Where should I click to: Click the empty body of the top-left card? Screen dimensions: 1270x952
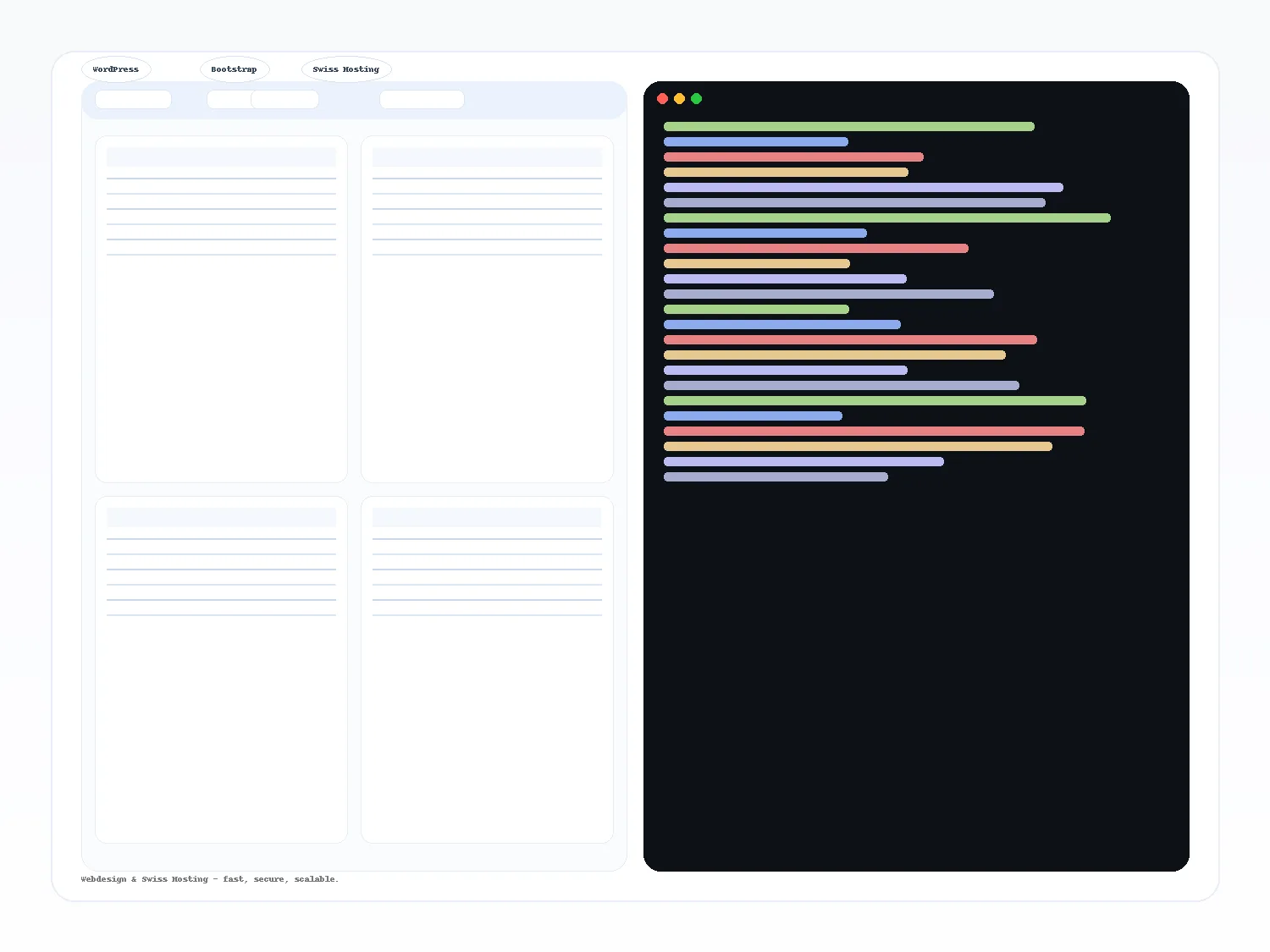[x=222, y=368]
